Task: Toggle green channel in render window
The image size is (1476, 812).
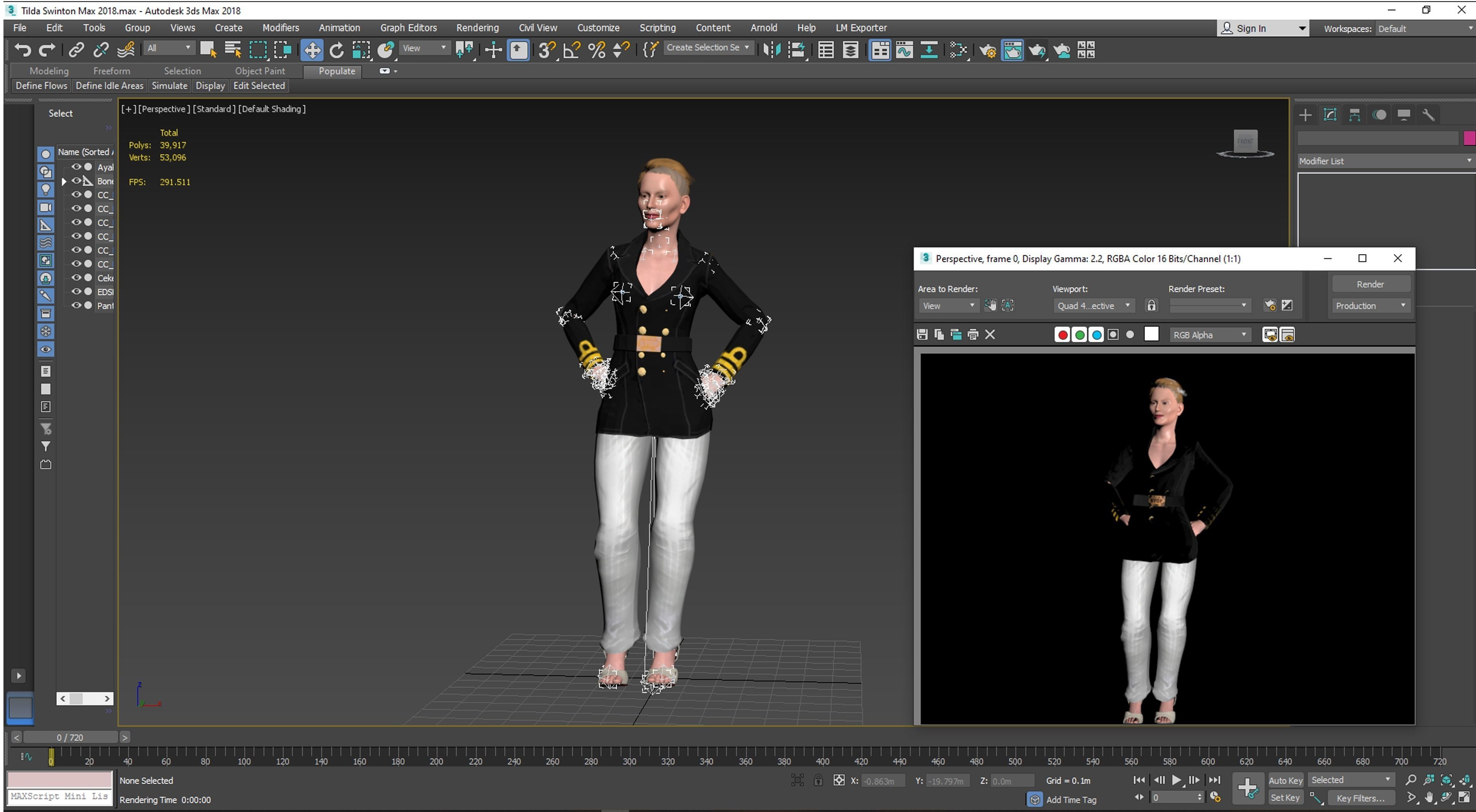Action: tap(1080, 334)
